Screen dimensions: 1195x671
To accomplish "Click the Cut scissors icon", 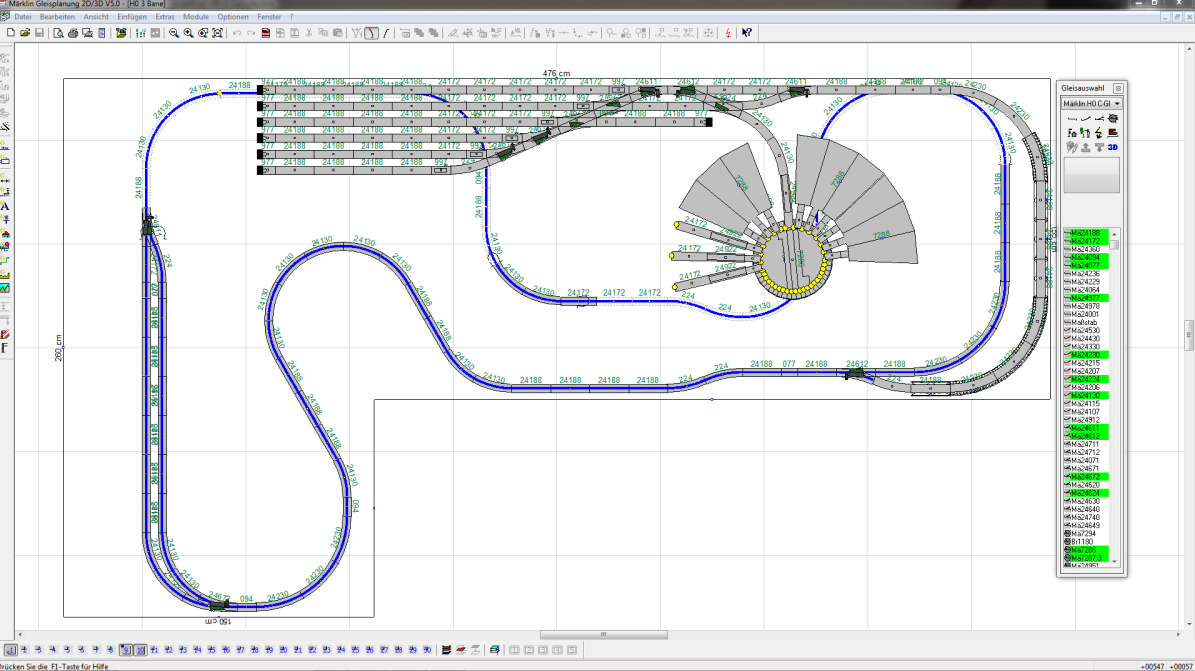I will pos(309,33).
